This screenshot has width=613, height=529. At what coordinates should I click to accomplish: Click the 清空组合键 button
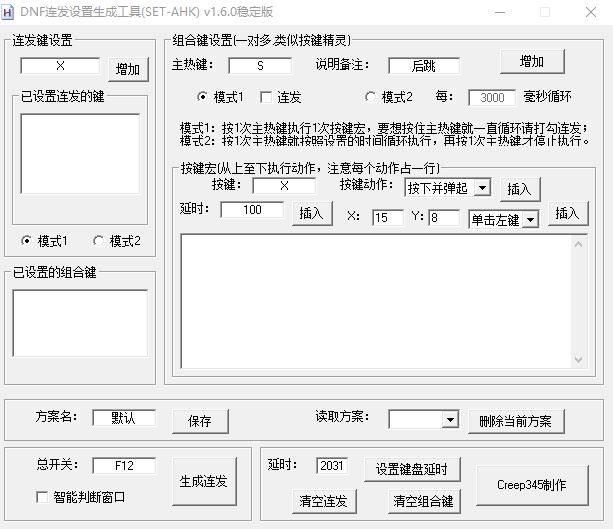424,501
